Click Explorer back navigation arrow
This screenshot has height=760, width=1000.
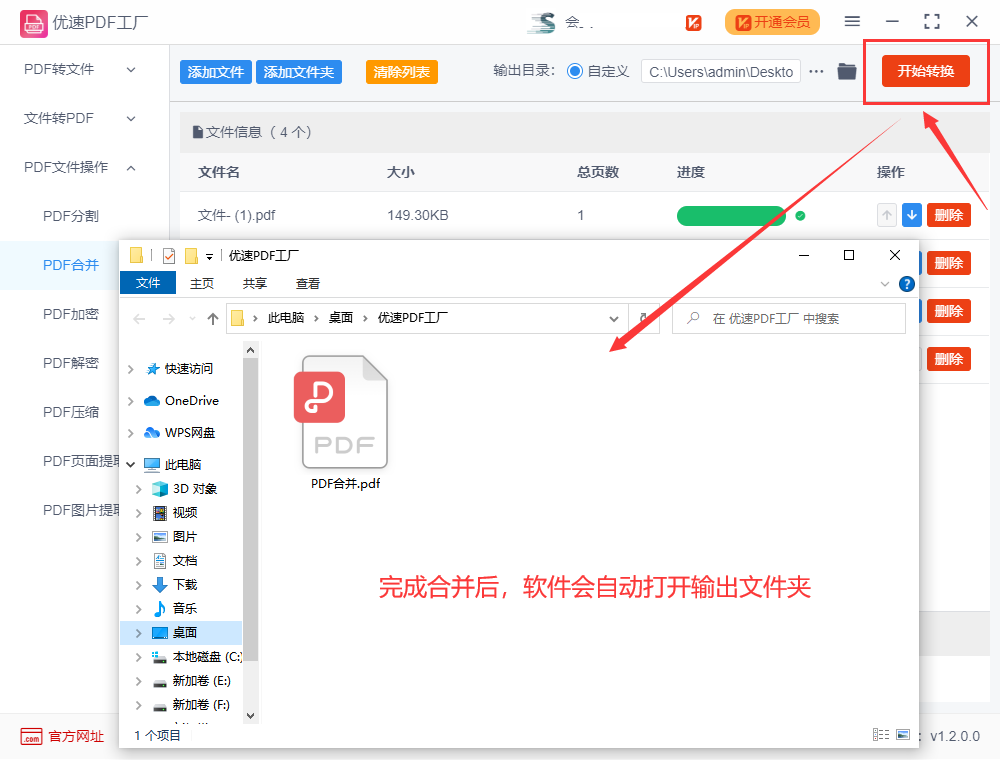coord(139,318)
